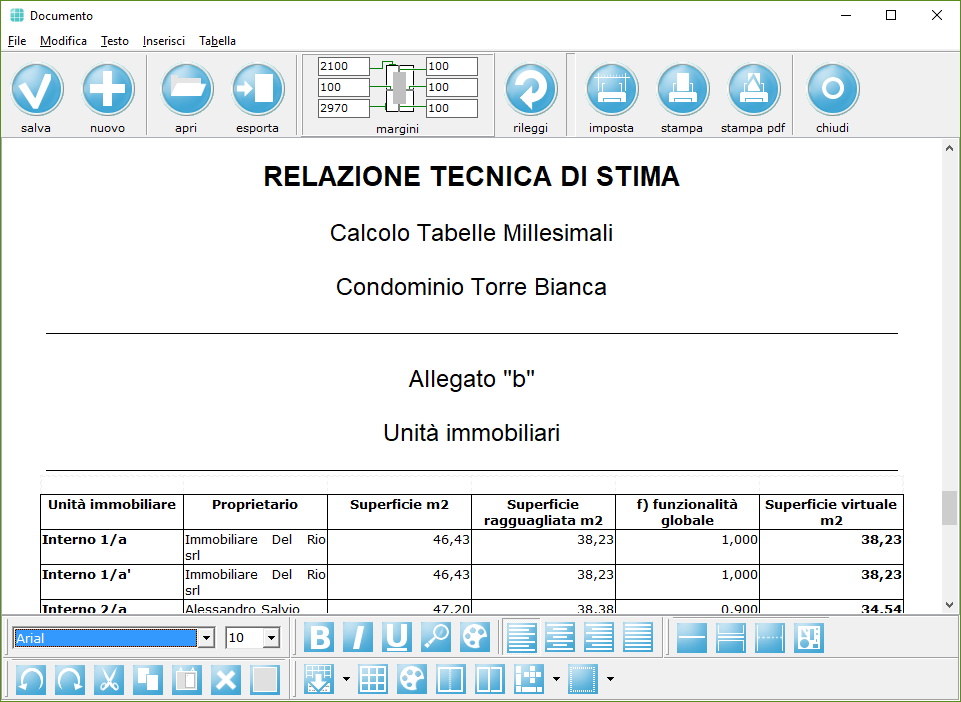Open the font size dropdown
Image resolution: width=961 pixels, height=702 pixels.
[x=271, y=638]
